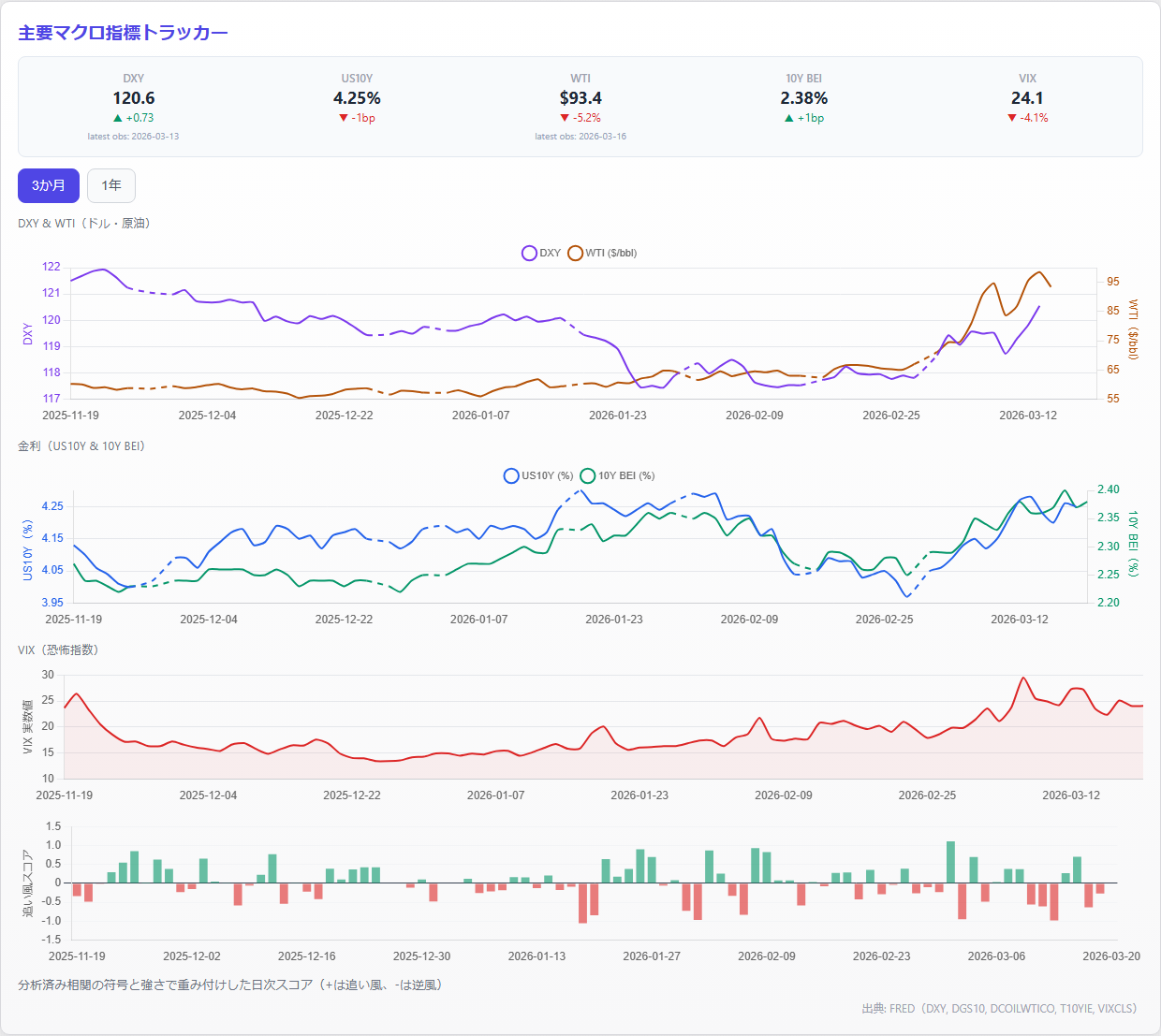Image resolution: width=1161 pixels, height=1036 pixels.
Task: Click the US10Y change -1bp
Action: [x=357, y=118]
